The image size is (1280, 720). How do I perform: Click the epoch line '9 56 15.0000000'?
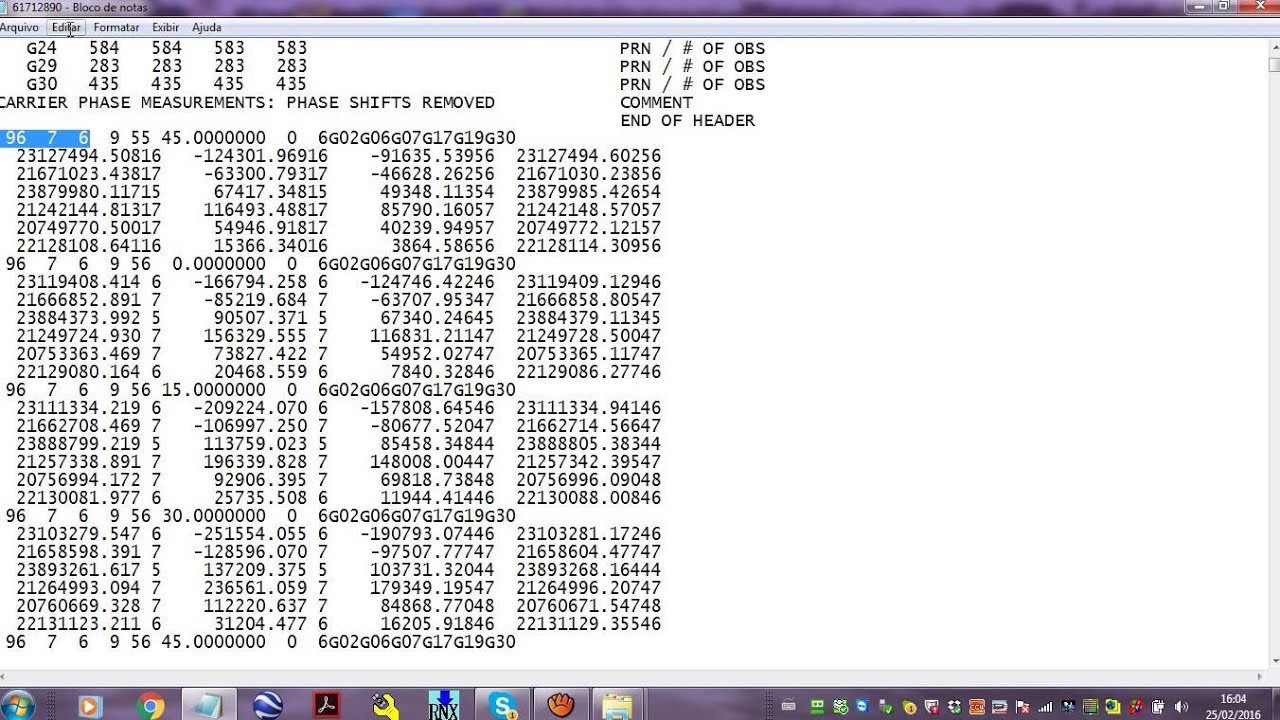pos(187,390)
